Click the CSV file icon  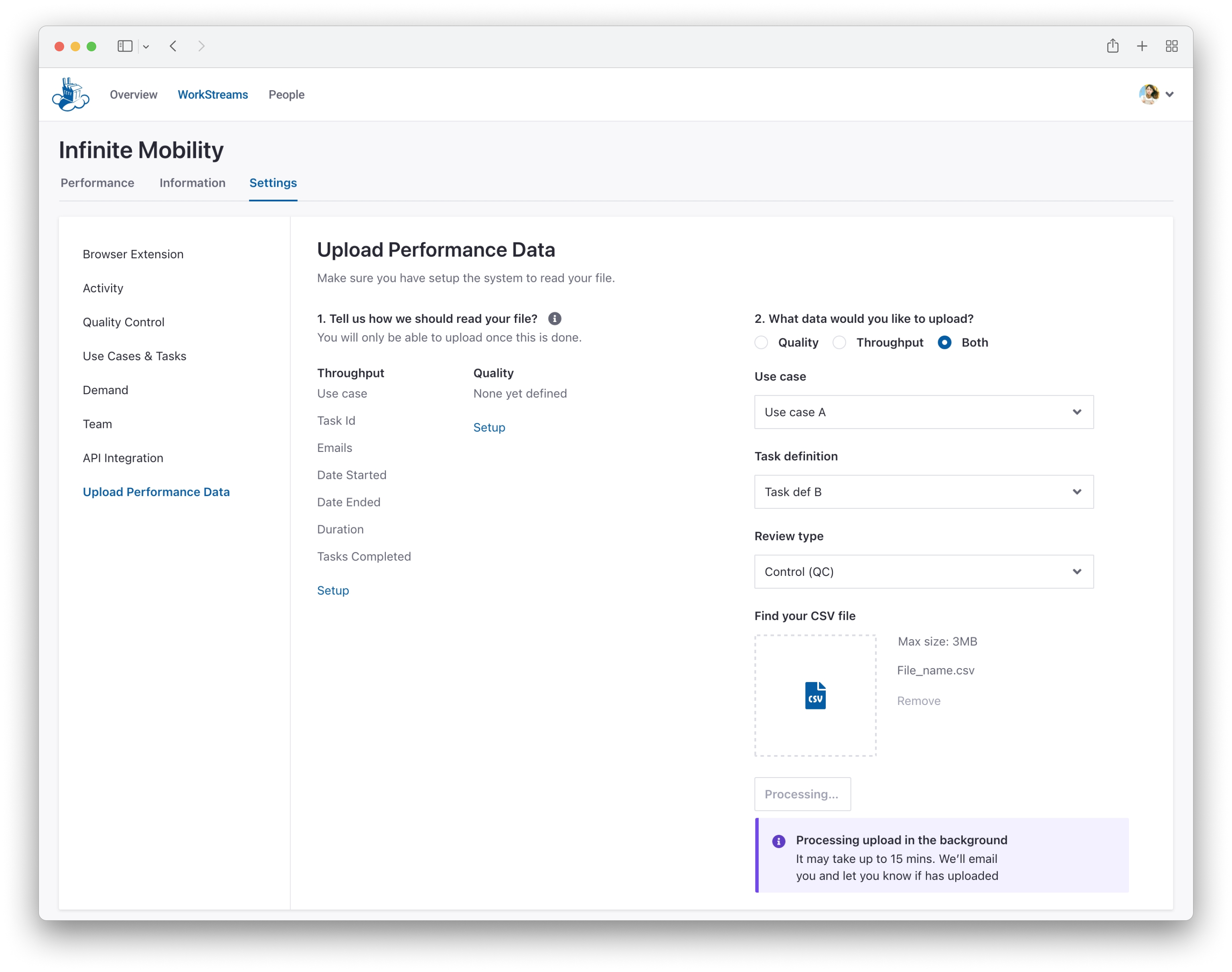coord(815,695)
